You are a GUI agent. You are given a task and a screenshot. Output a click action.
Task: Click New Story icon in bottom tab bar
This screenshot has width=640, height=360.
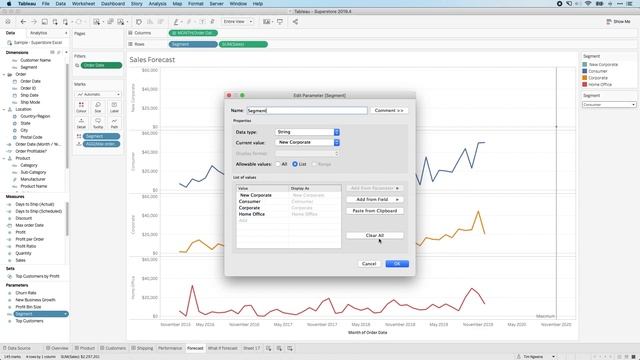(290, 348)
